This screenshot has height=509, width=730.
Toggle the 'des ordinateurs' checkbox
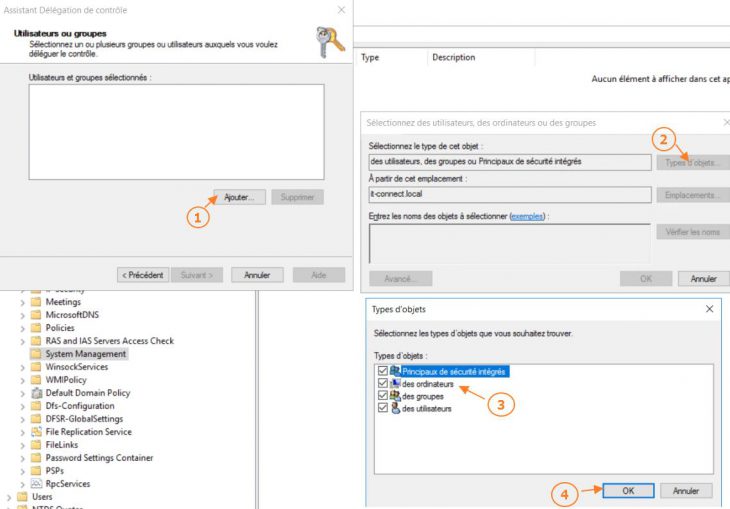click(x=381, y=384)
